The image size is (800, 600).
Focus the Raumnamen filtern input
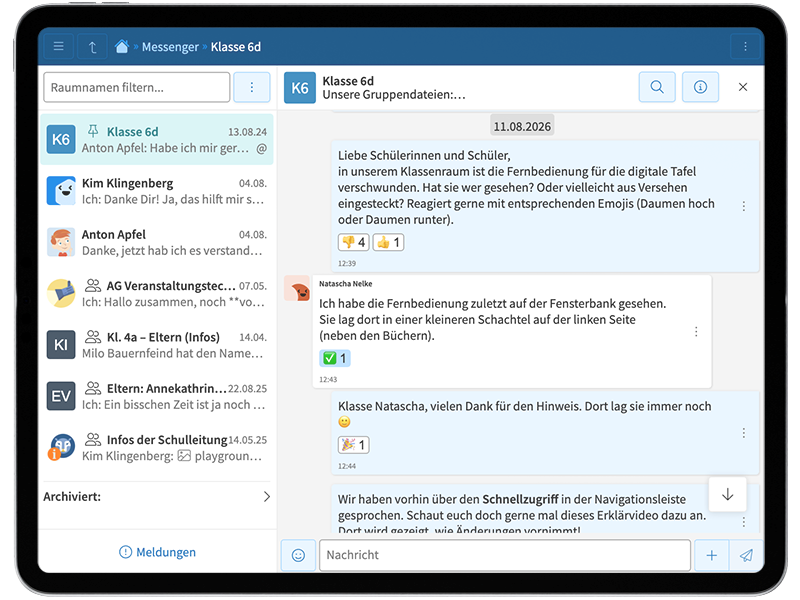[137, 87]
